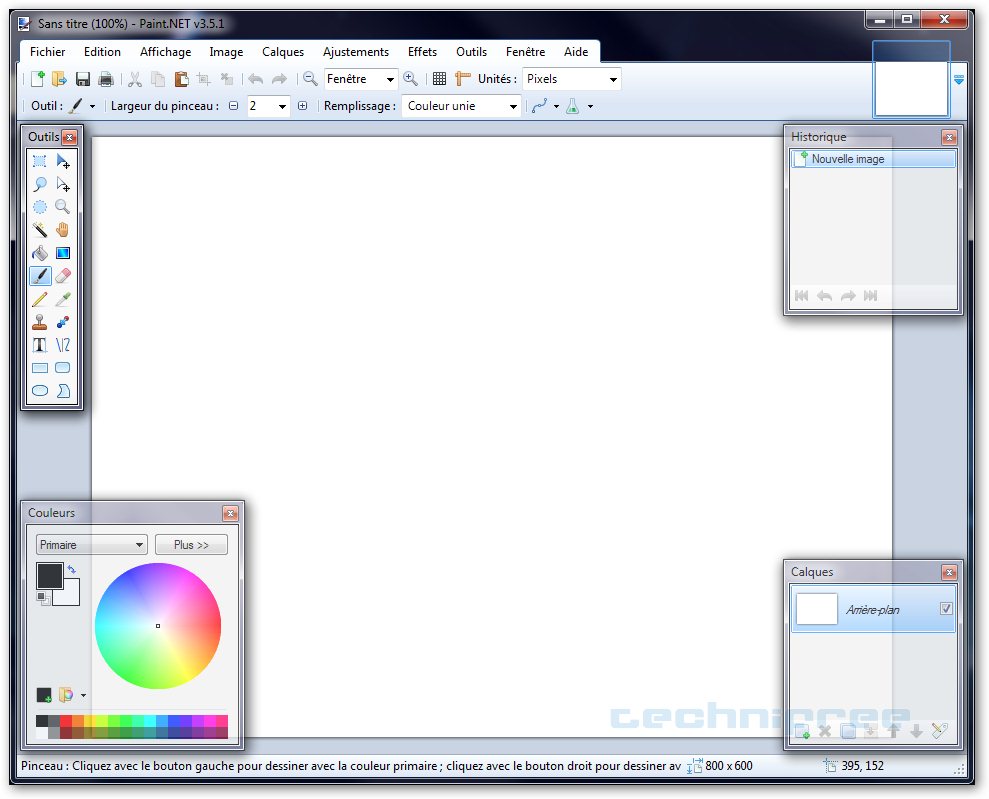
Task: Select the Clone Stamp tool
Action: 39,322
